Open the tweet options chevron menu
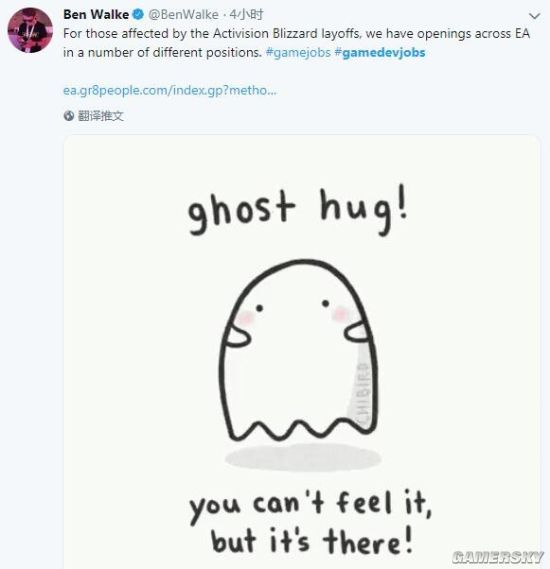Viewport: 550px width, 569px height. click(534, 16)
